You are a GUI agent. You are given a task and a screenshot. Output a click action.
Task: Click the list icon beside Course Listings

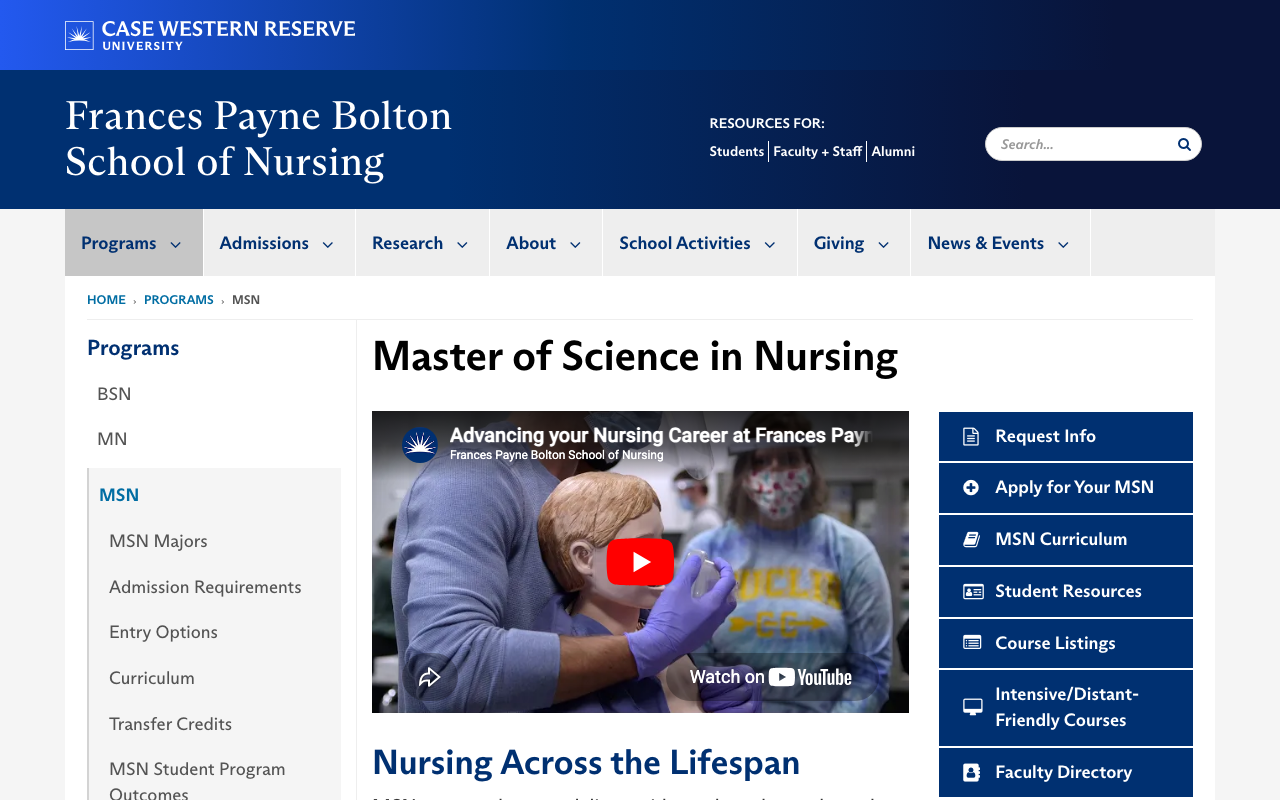tap(972, 643)
